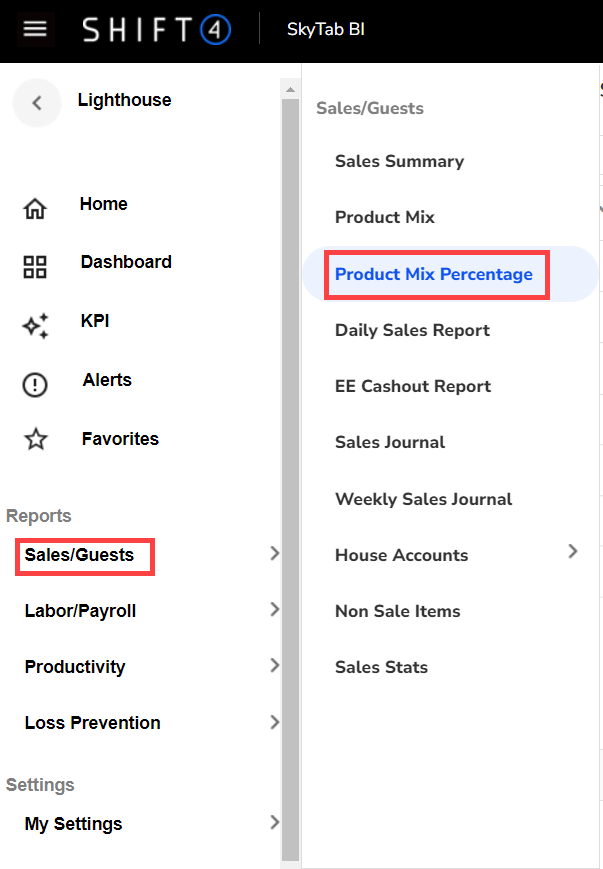Expand the My Settings chevron
603x869 pixels.
[274, 822]
